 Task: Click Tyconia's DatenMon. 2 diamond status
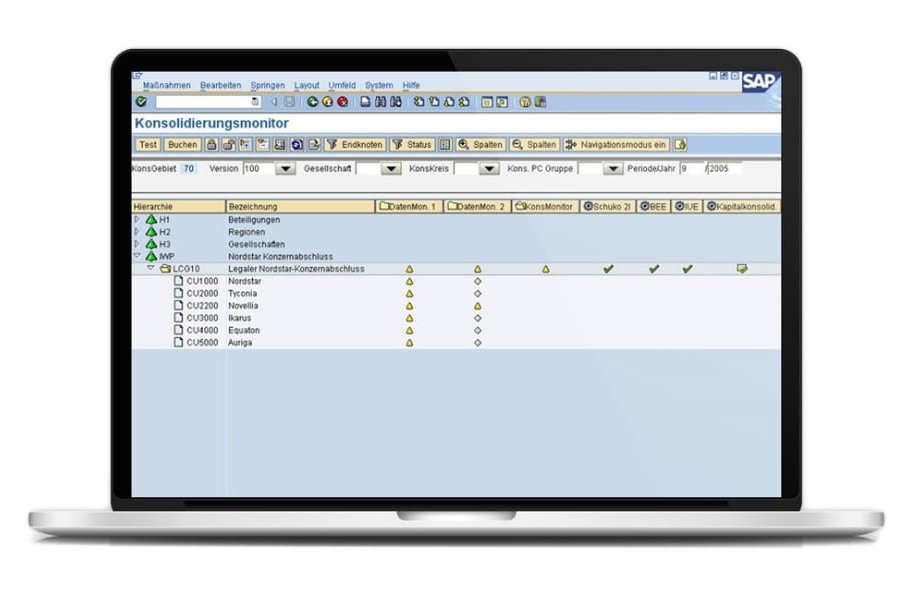[477, 294]
